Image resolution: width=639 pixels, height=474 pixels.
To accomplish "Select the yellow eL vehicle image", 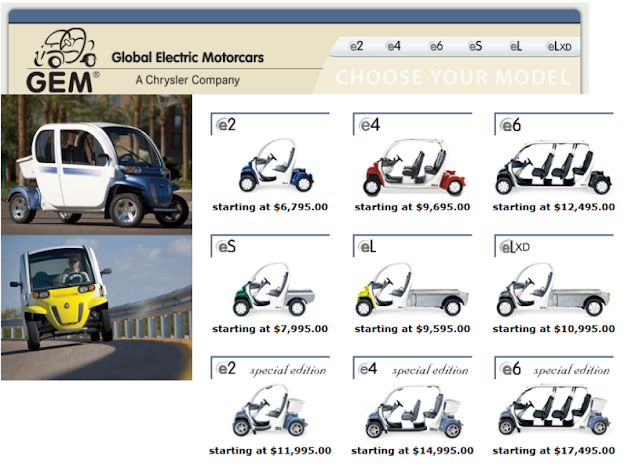I will click(x=412, y=290).
